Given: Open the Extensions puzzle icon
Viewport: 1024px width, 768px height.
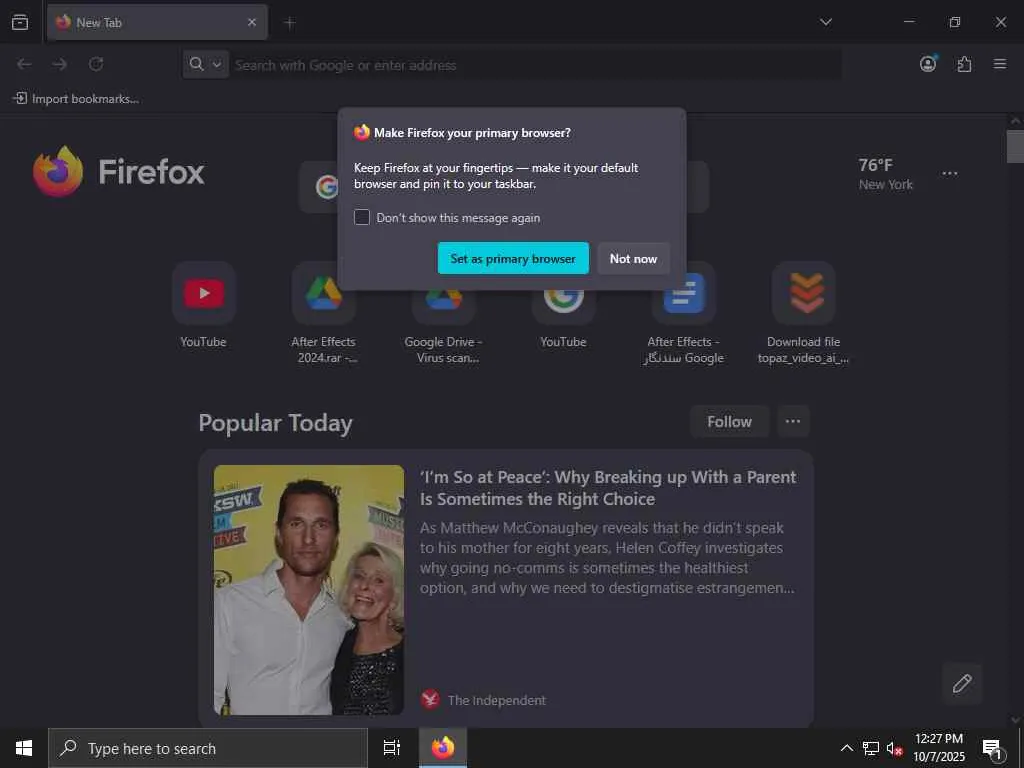Looking at the screenshot, I should click(964, 64).
